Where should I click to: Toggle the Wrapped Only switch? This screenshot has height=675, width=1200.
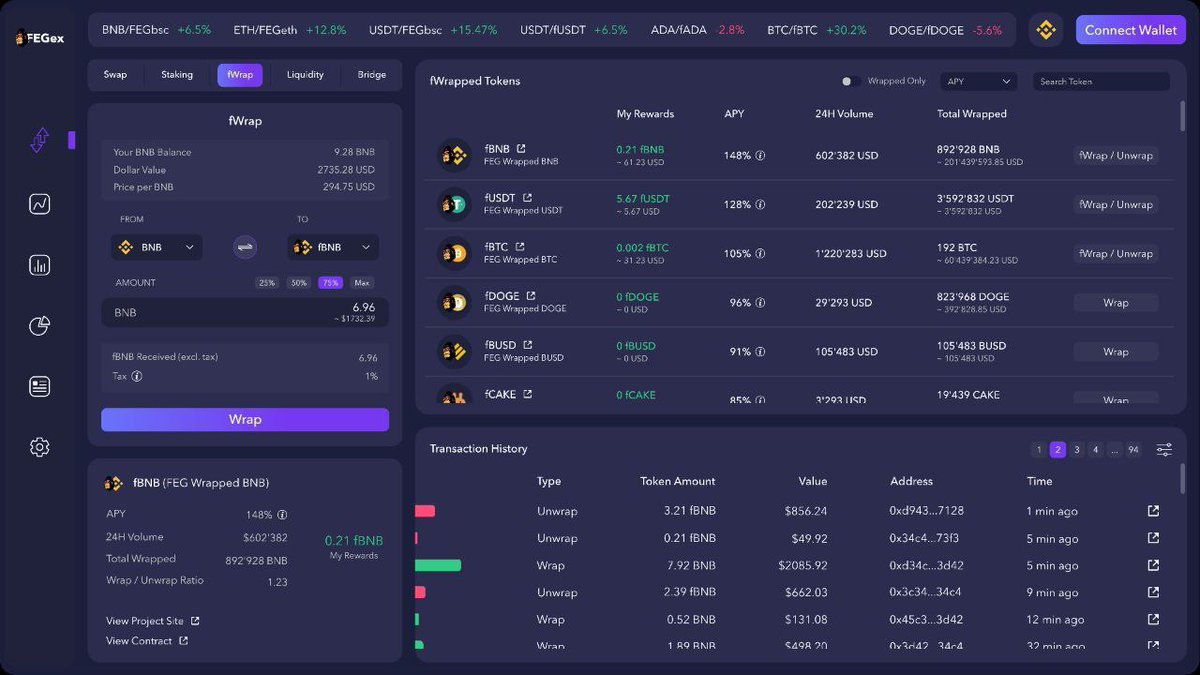850,81
